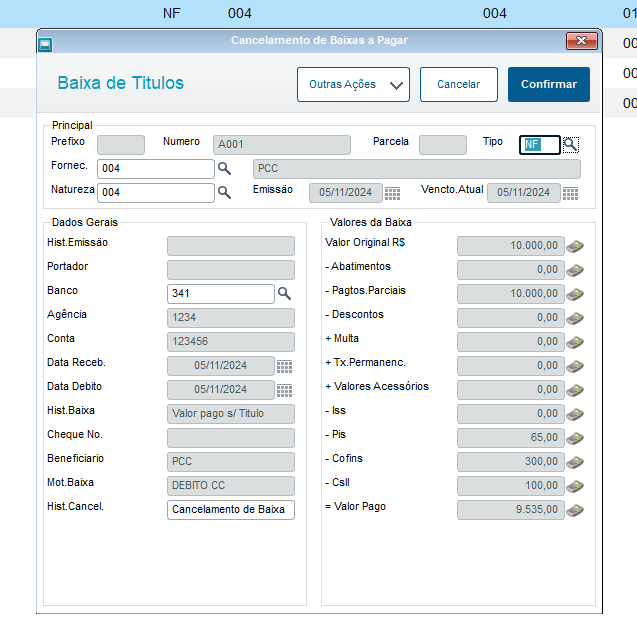Screen dimensions: 637x633
Task: Close the Cancelamento de Baixas a Pagar dialog
Action: coord(582,41)
